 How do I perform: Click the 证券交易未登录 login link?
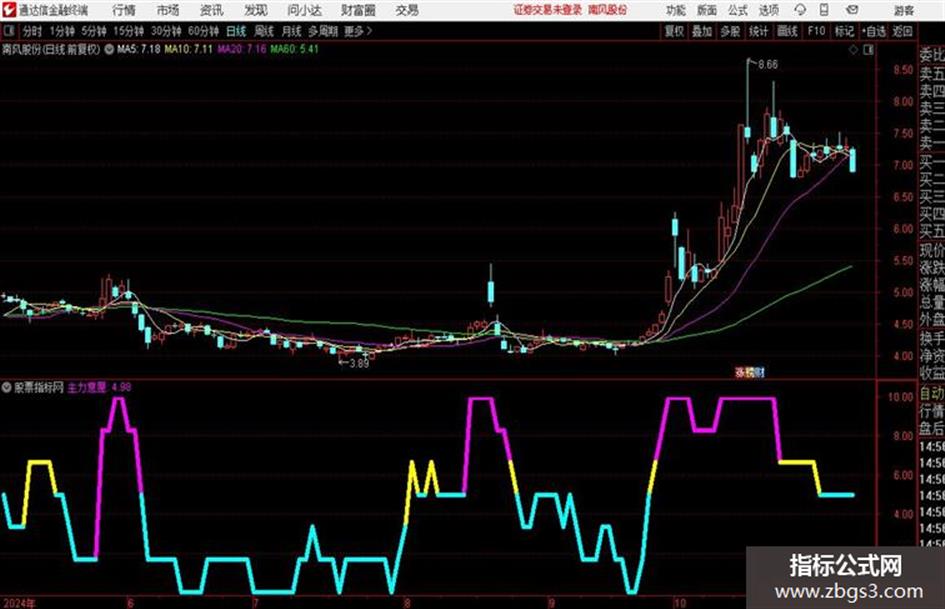coord(547,10)
